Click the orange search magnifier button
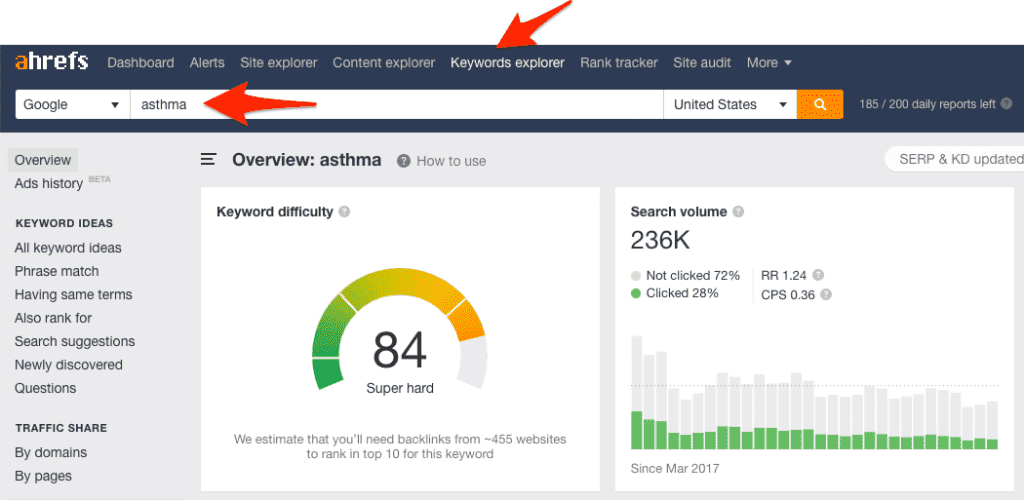The image size is (1024, 501). [x=820, y=105]
